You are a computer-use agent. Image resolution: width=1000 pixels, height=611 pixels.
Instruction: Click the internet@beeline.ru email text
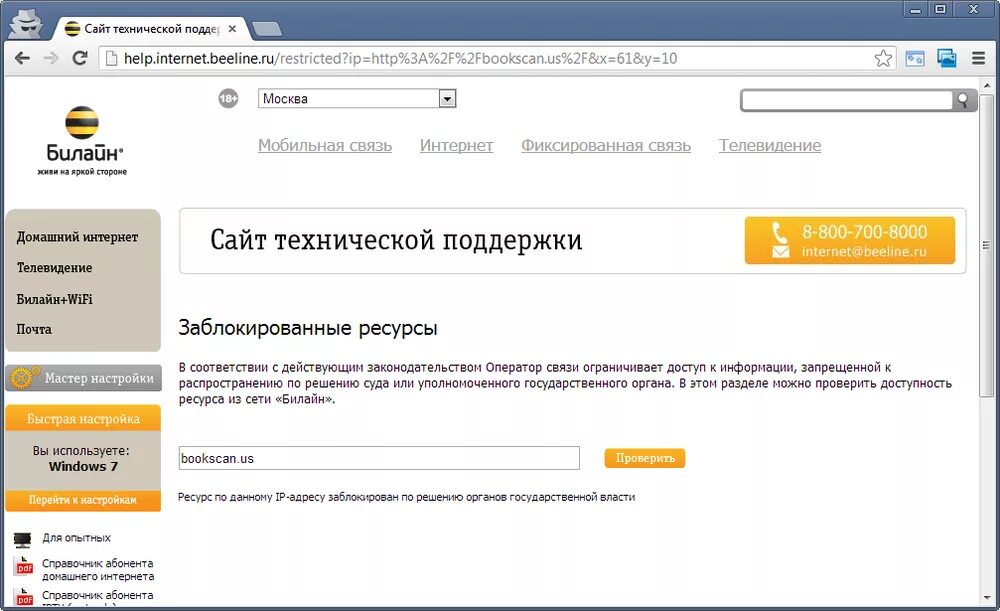tap(864, 251)
